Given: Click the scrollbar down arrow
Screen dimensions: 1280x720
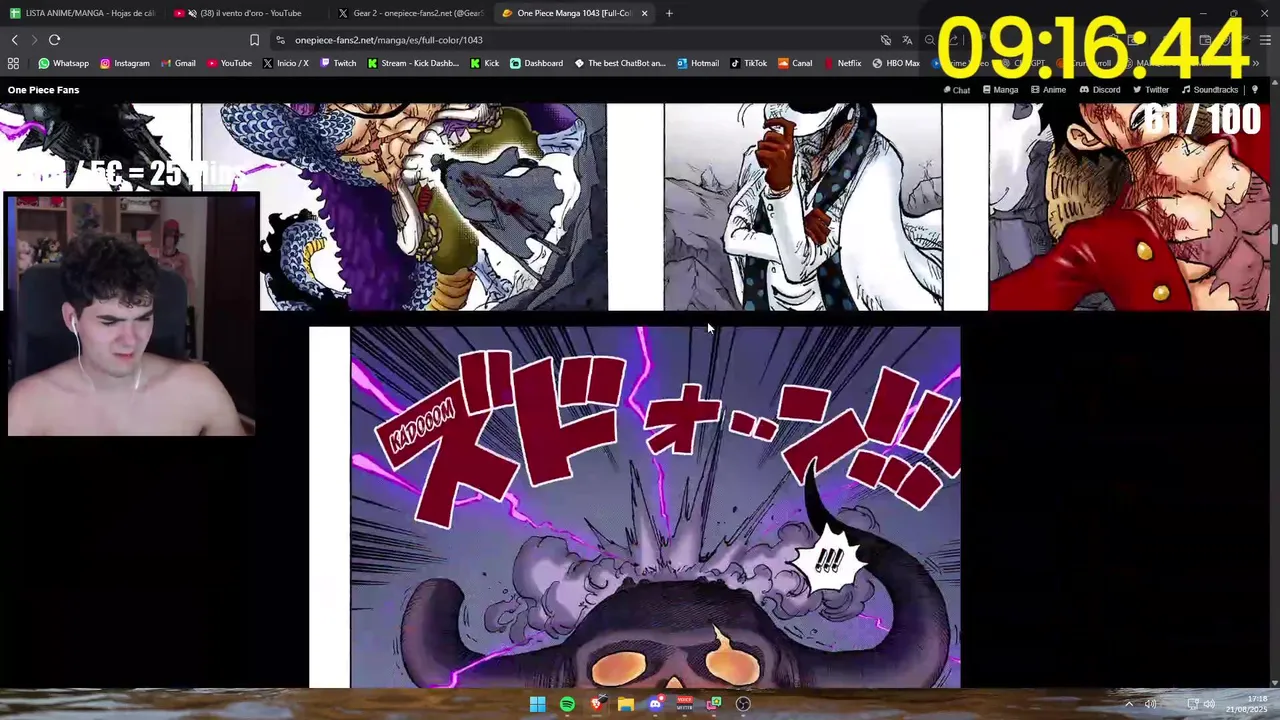Looking at the screenshot, I should [1275, 683].
